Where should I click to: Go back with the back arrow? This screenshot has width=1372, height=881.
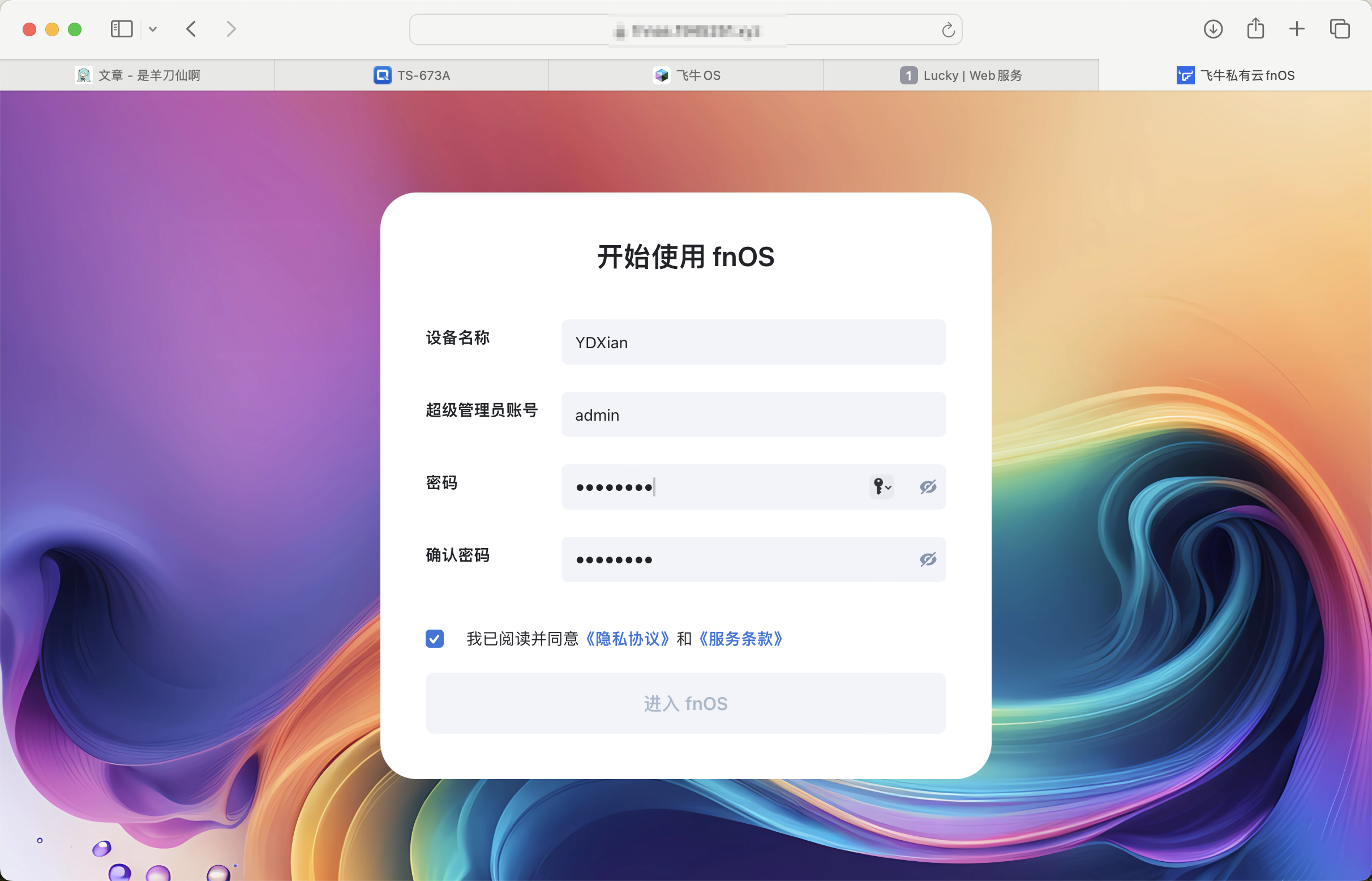[191, 29]
